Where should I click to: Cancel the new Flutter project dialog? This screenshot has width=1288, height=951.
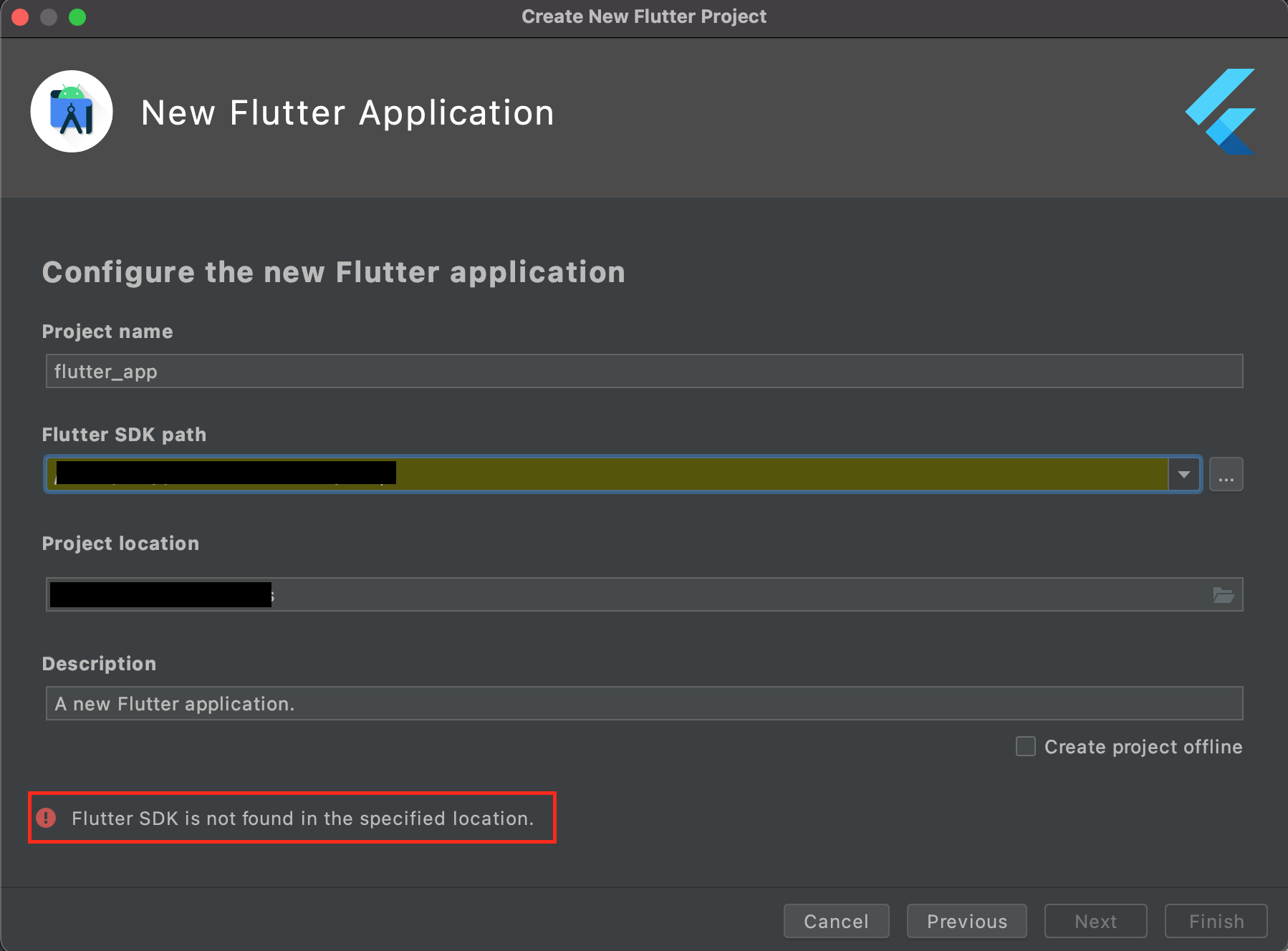pos(837,921)
